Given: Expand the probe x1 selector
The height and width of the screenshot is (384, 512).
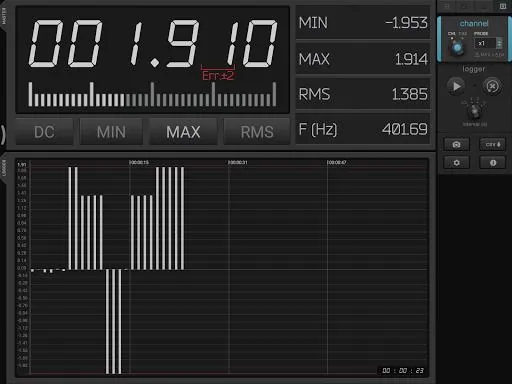Looking at the screenshot, I should tap(485, 43).
